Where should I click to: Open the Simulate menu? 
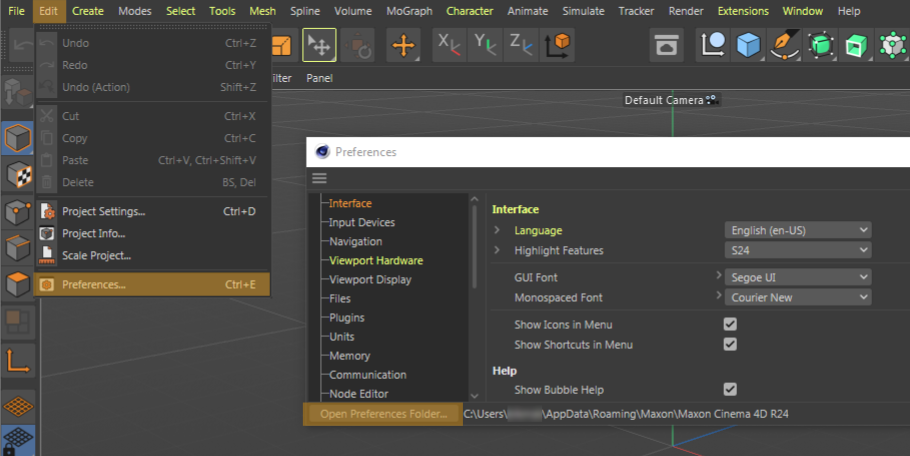coord(583,11)
